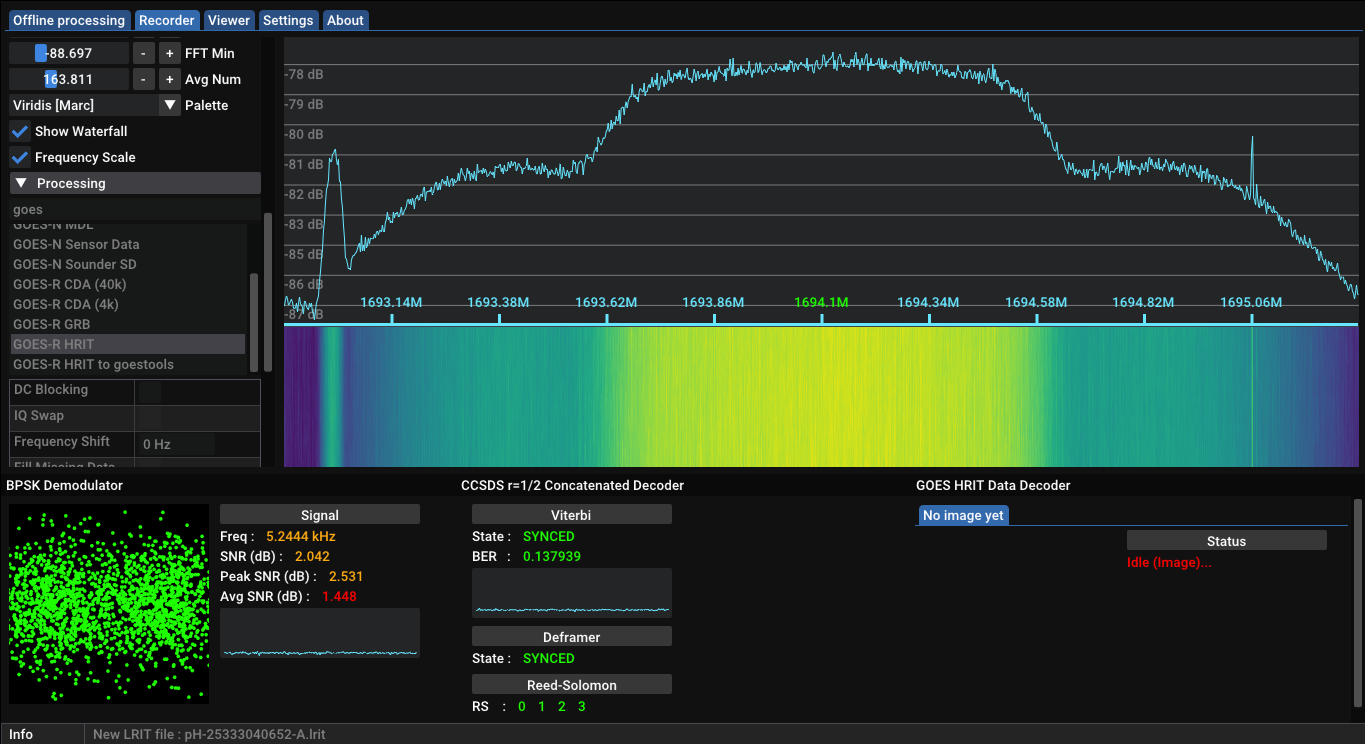Select the No image yet tab

(x=963, y=515)
